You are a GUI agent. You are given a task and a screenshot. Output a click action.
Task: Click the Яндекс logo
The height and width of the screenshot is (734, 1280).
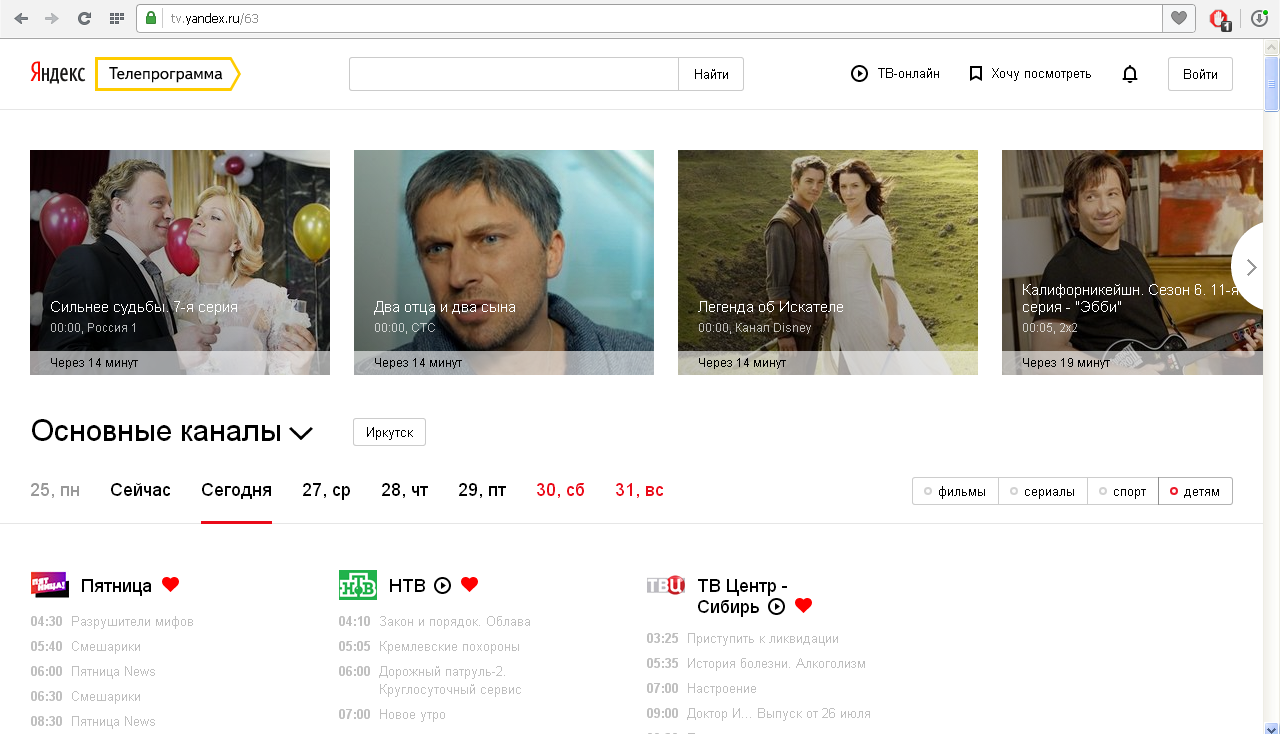(57, 74)
